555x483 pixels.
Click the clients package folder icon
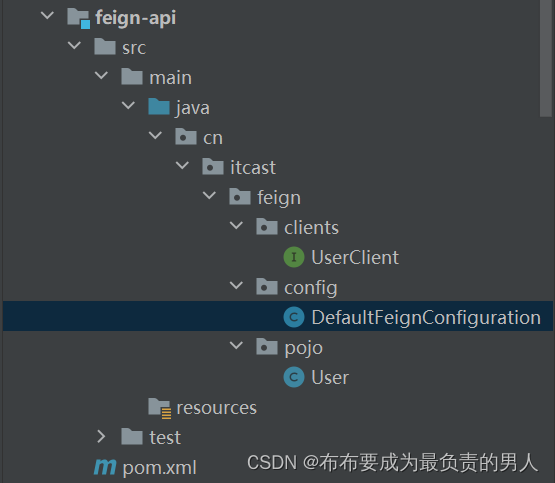click(267, 227)
